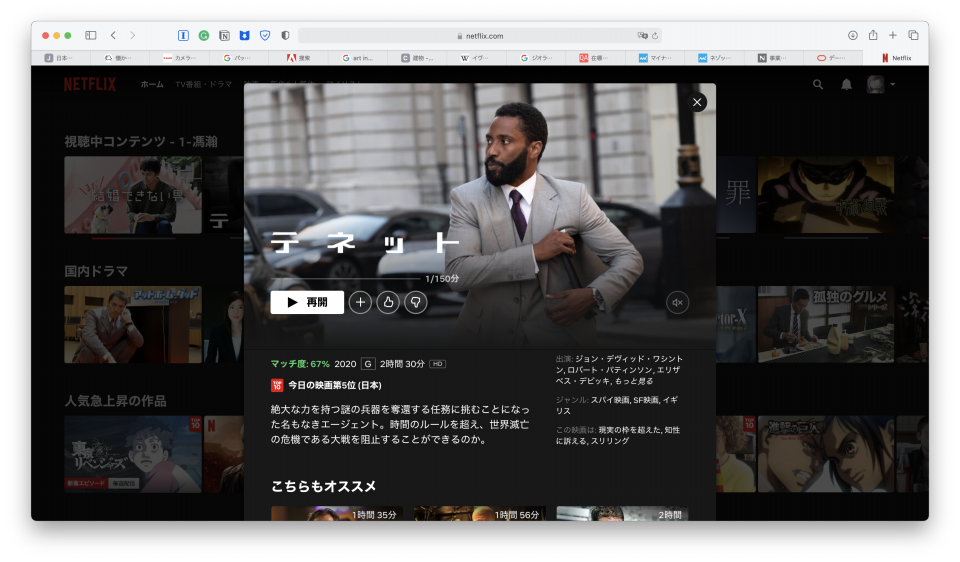Switch to the 建物 -... tab

click(x=418, y=58)
